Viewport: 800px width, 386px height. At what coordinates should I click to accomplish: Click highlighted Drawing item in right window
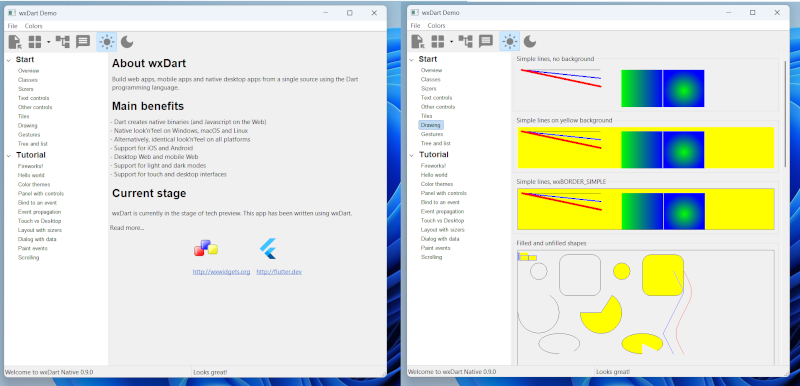coord(431,125)
